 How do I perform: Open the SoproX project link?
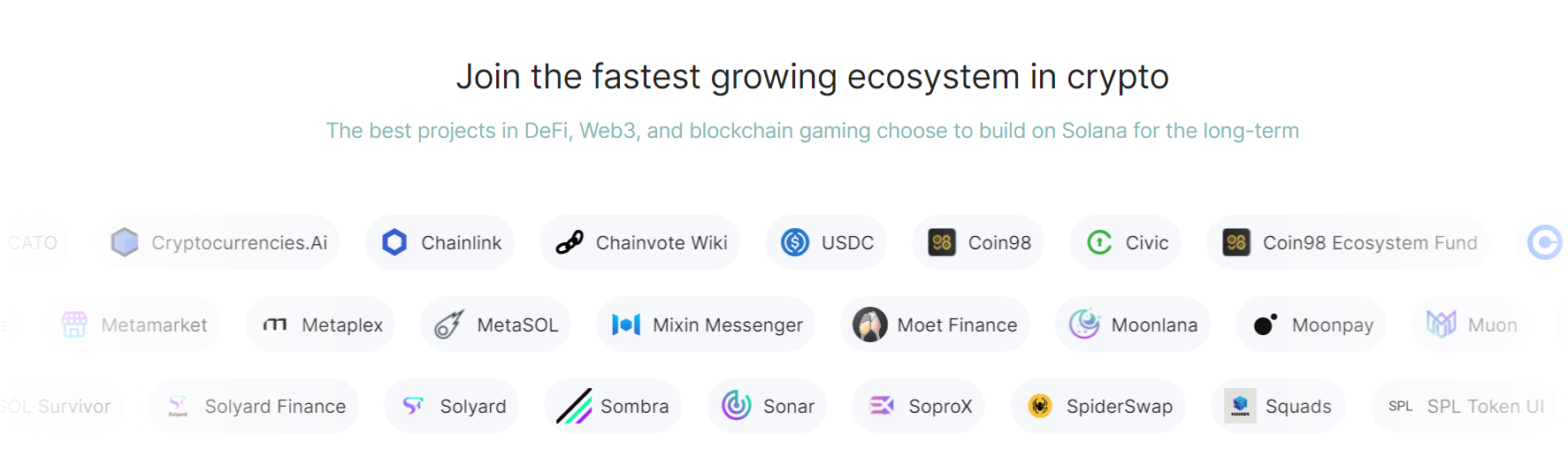click(x=919, y=406)
